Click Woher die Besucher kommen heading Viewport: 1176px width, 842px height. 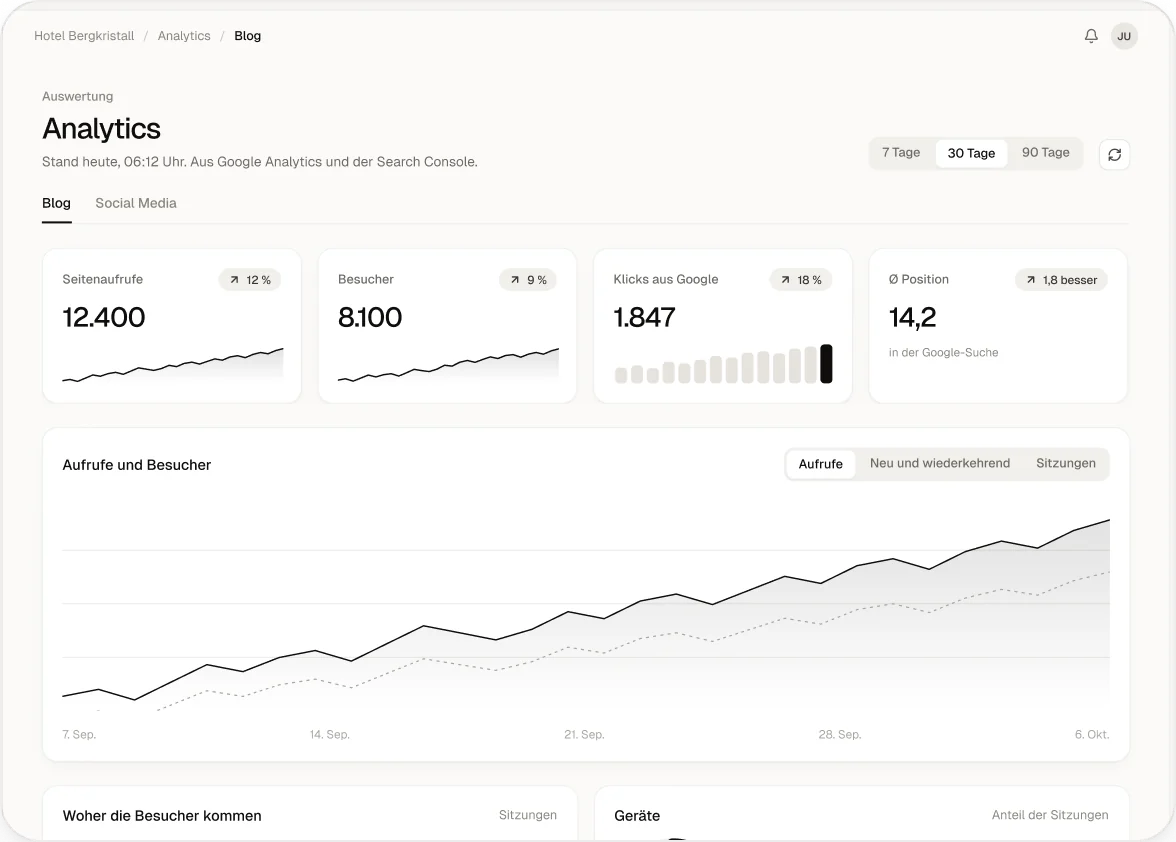(162, 816)
